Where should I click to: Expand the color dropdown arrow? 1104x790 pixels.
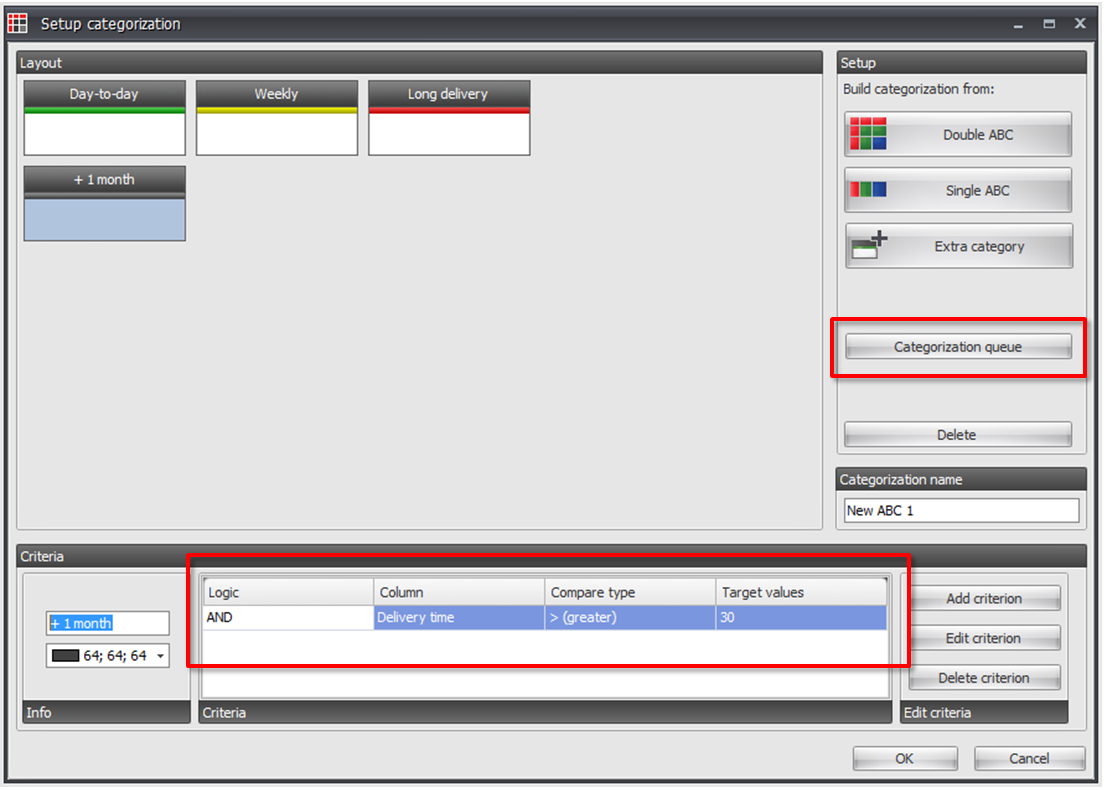[161, 656]
